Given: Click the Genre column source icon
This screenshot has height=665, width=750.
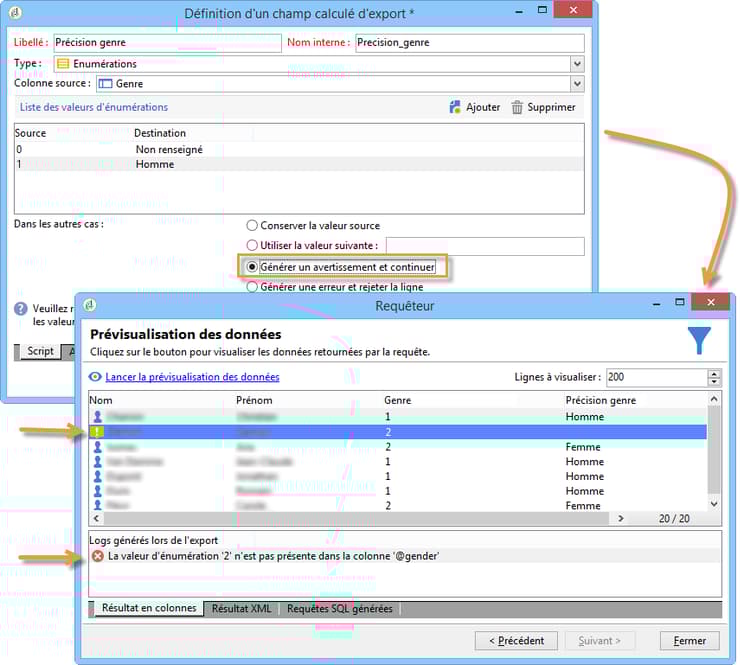Looking at the screenshot, I should click(105, 84).
